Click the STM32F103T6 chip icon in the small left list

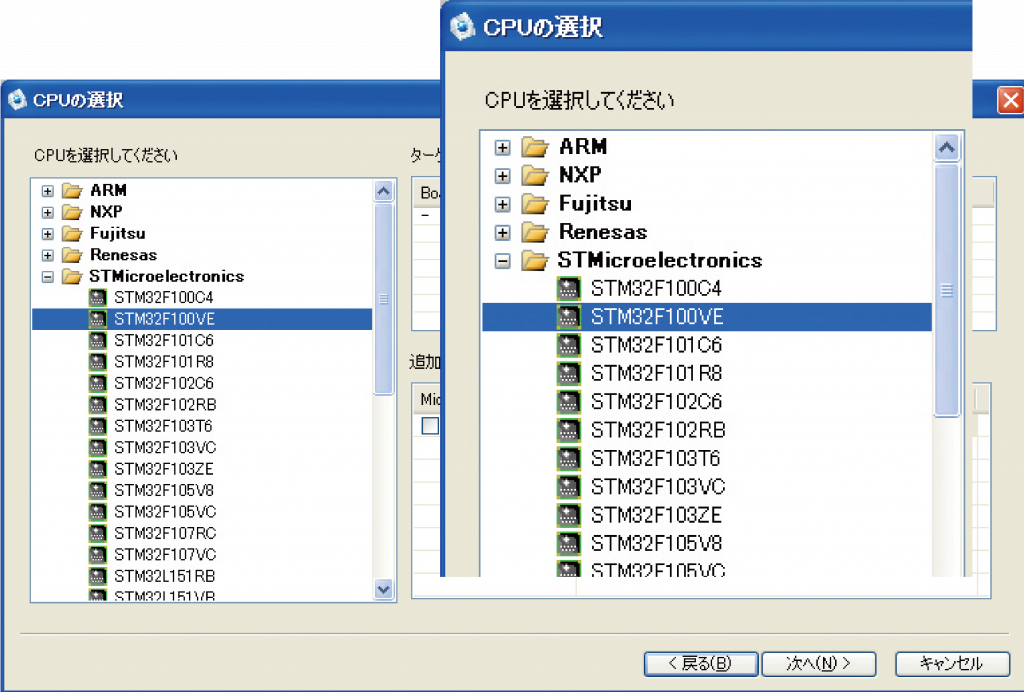tap(97, 426)
